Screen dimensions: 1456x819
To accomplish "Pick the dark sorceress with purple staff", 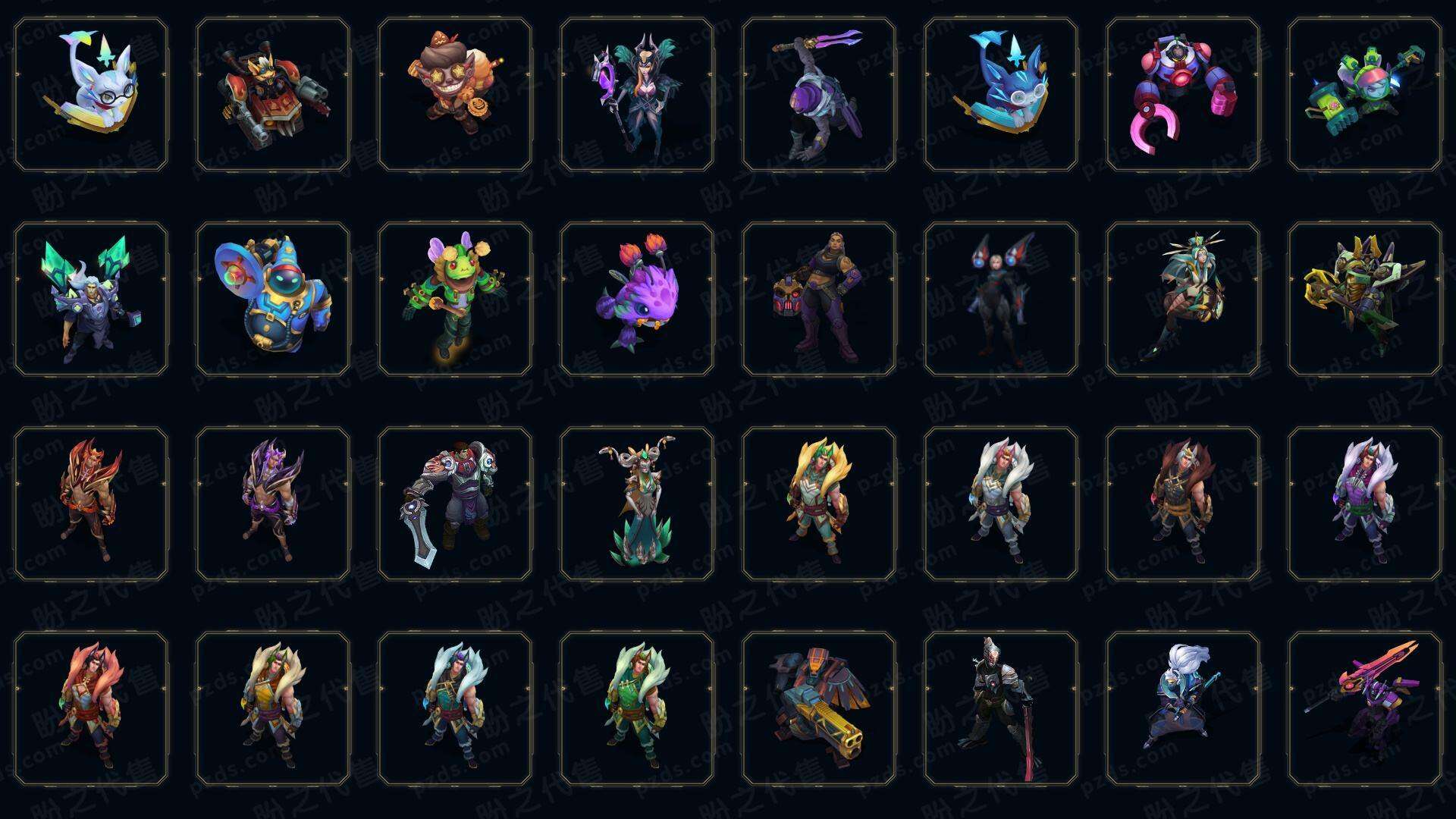I will pyautogui.click(x=637, y=95).
